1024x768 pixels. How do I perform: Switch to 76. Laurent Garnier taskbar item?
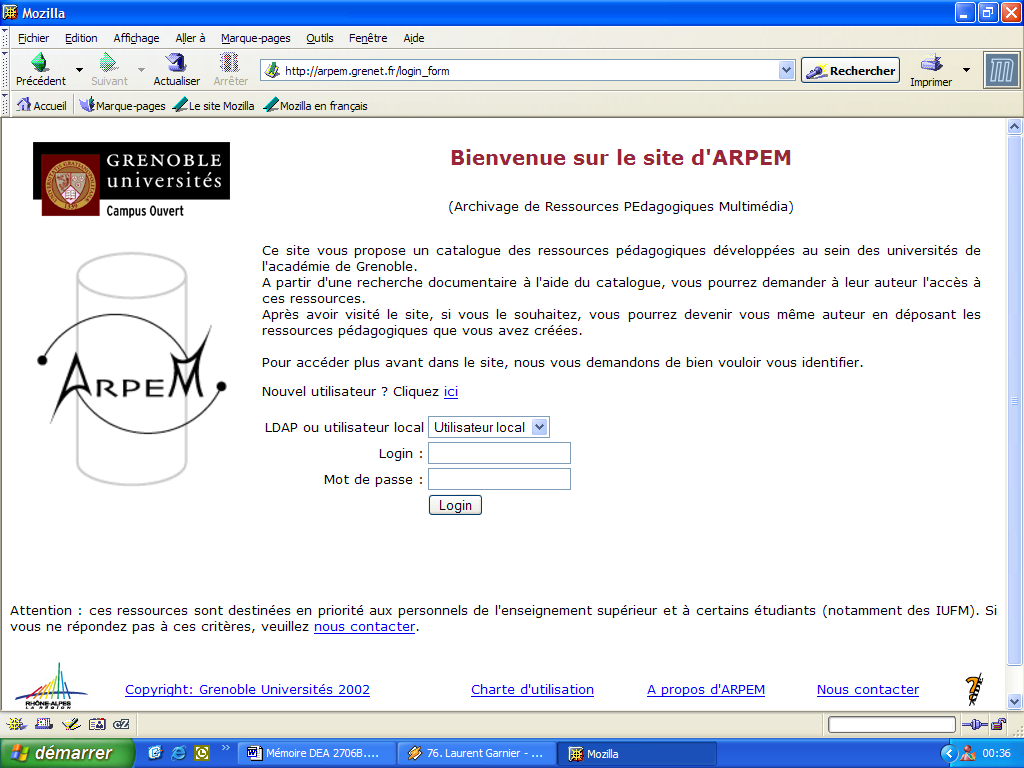click(x=477, y=753)
